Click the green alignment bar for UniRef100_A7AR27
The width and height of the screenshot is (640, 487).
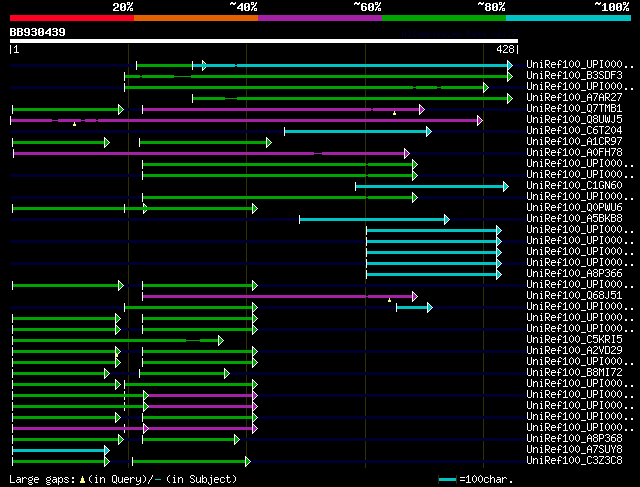click(x=353, y=98)
